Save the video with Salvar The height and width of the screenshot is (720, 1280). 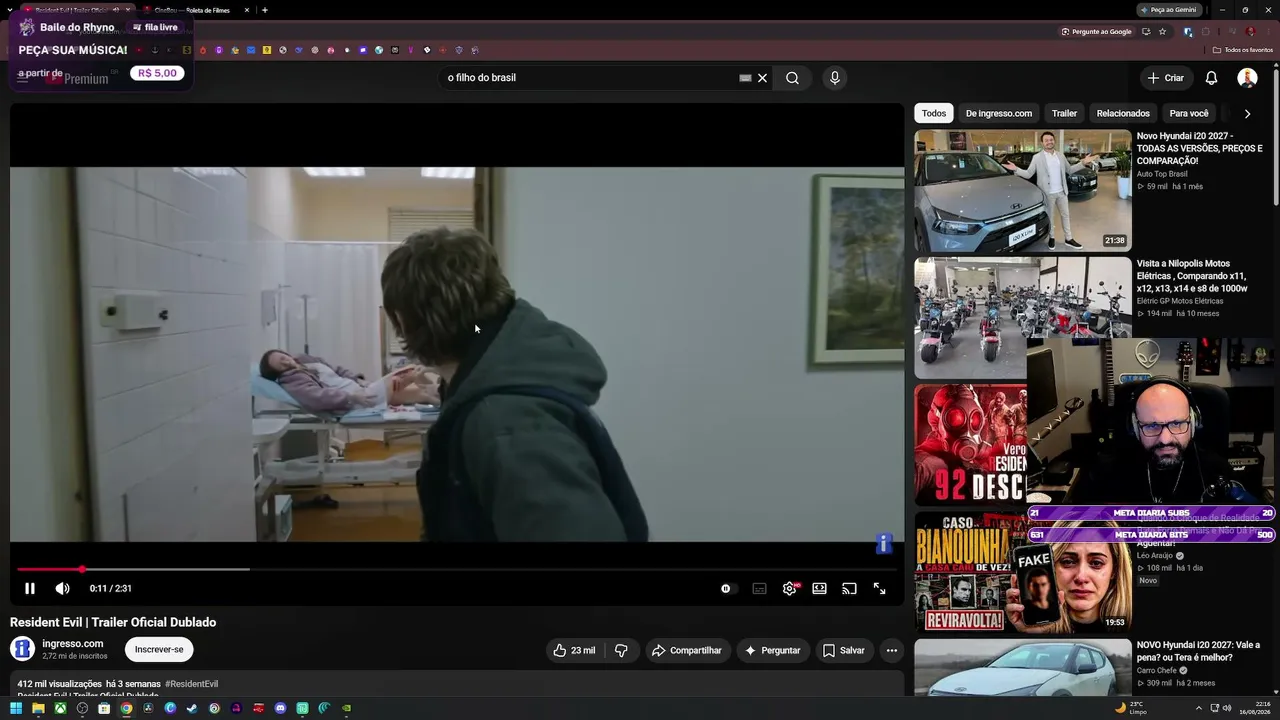click(843, 650)
